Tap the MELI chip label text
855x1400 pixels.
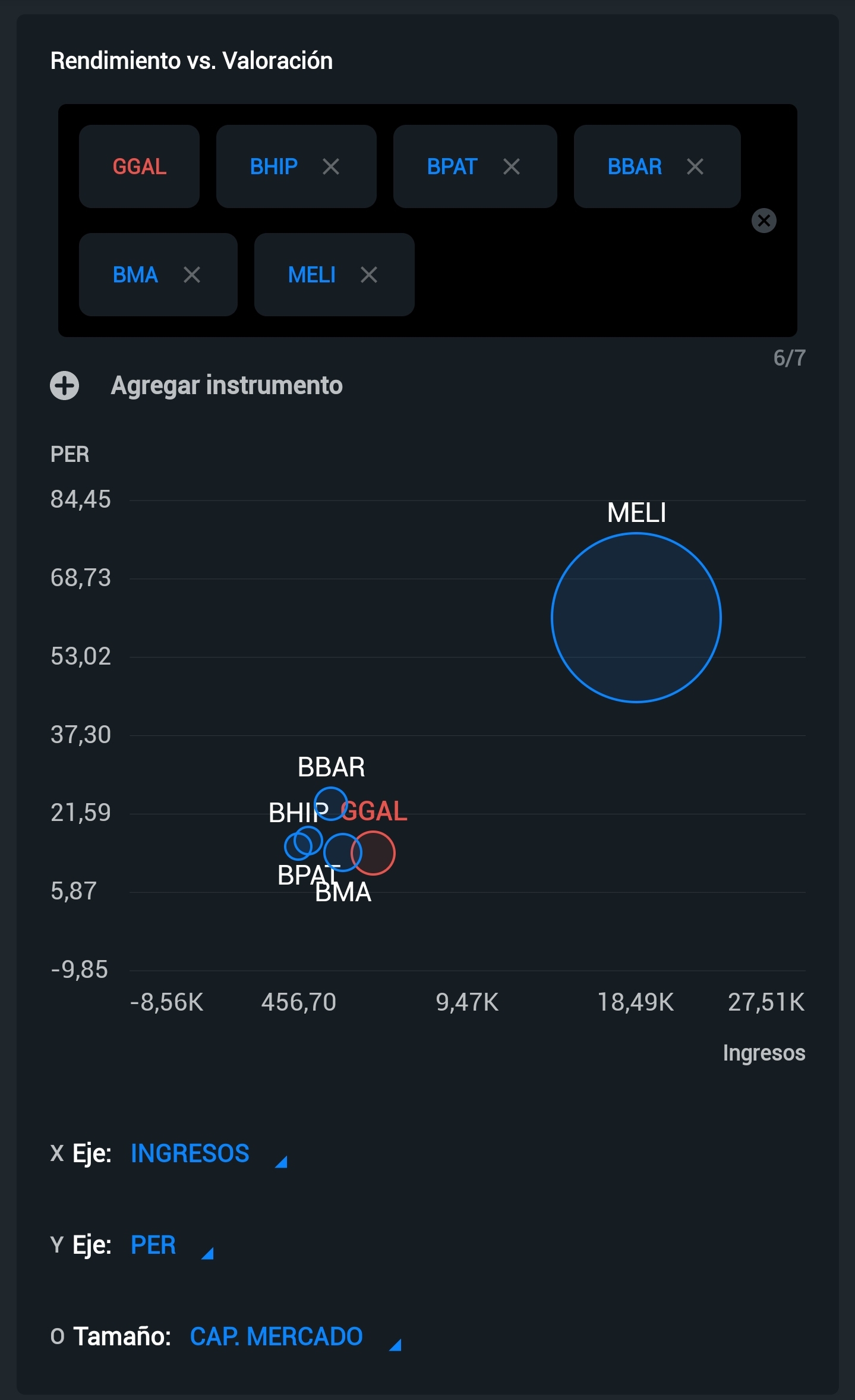click(312, 275)
